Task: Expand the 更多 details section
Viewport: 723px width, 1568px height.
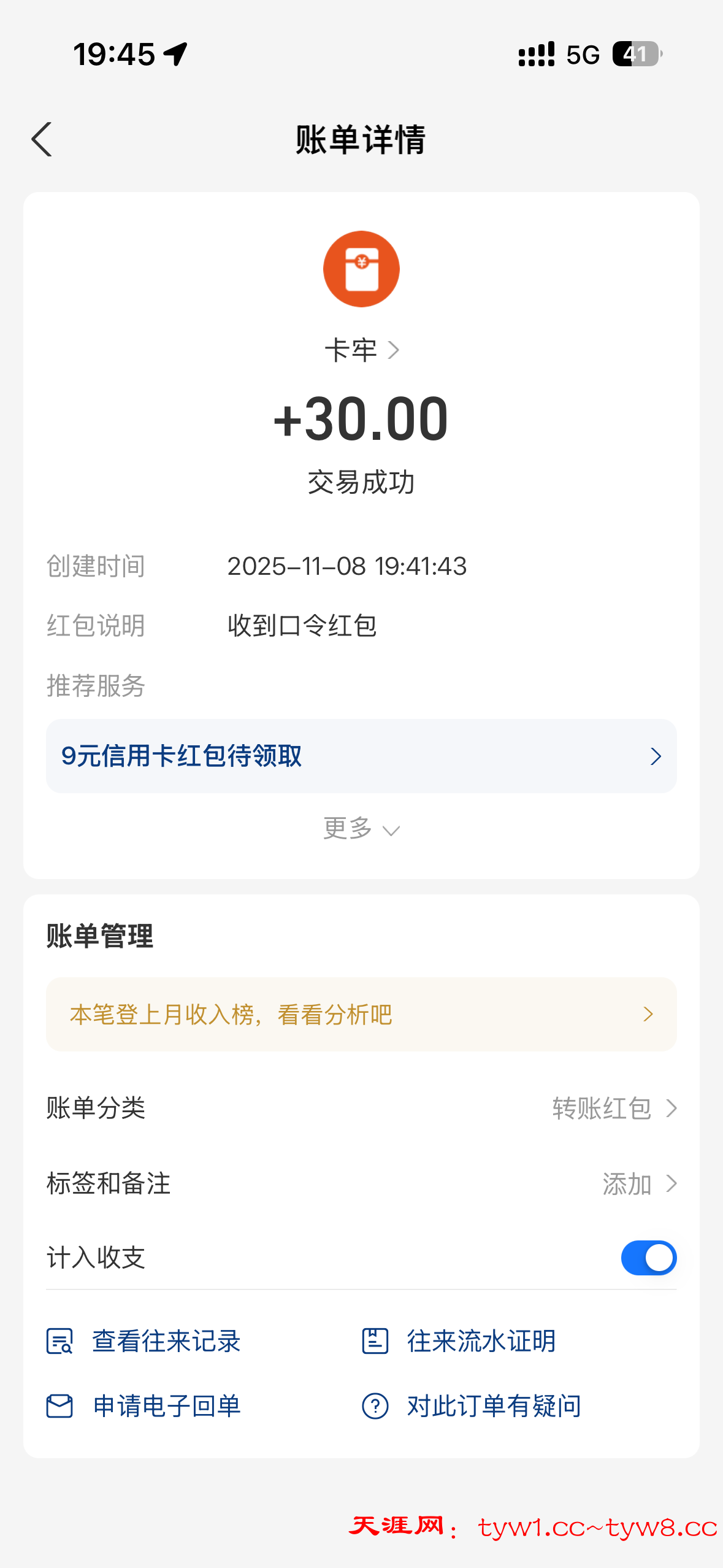Action: click(361, 829)
